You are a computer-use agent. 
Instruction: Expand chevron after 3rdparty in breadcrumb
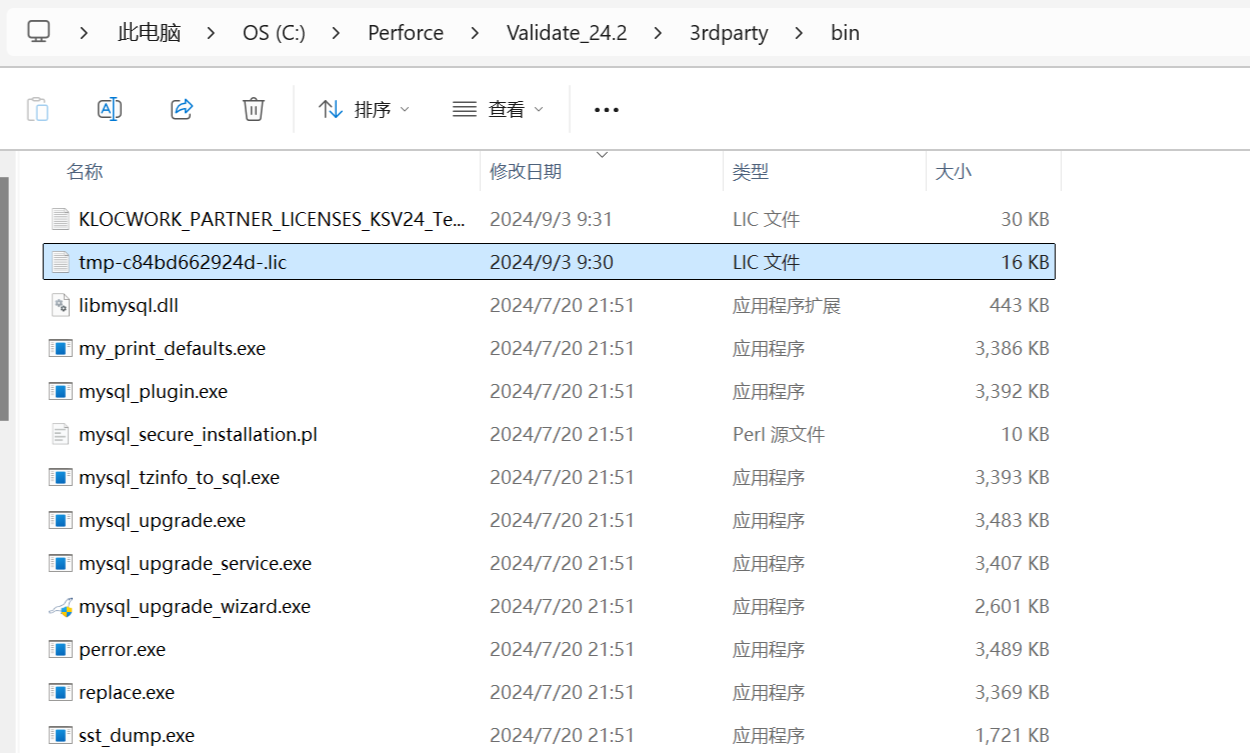(x=799, y=33)
